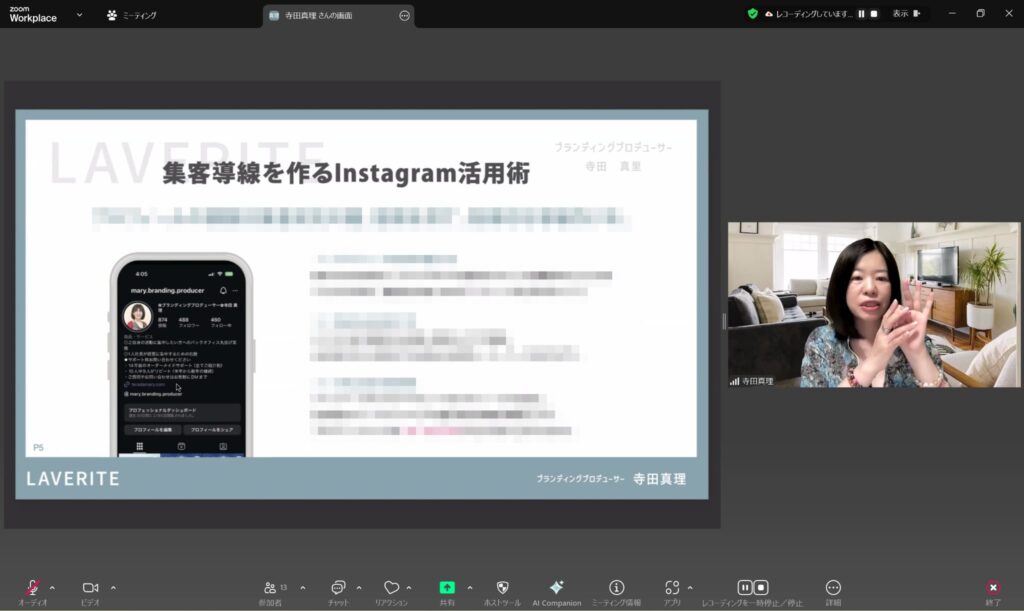Toggle the video camera button

[90, 587]
